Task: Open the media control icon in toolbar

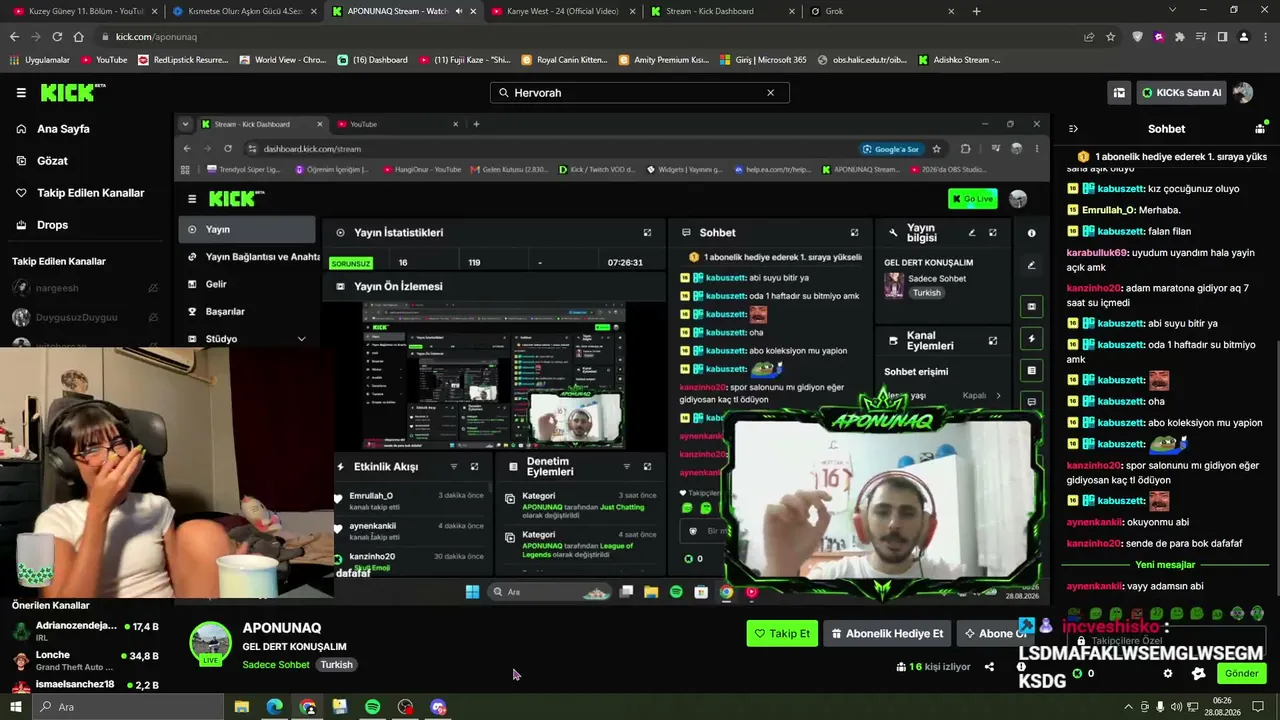Action: tap(1201, 37)
